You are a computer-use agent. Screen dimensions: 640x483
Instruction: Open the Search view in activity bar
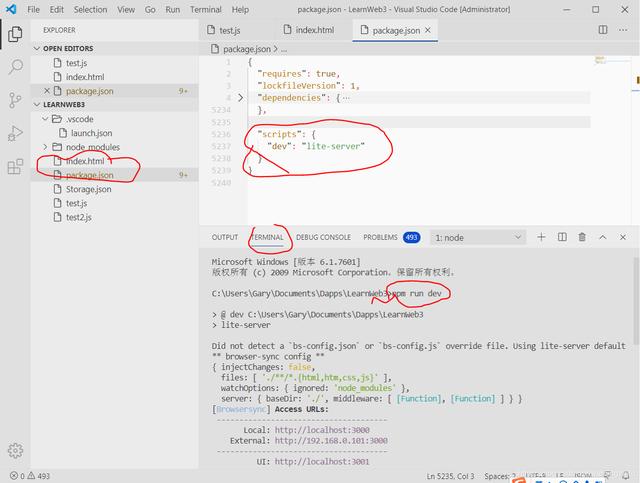click(15, 67)
